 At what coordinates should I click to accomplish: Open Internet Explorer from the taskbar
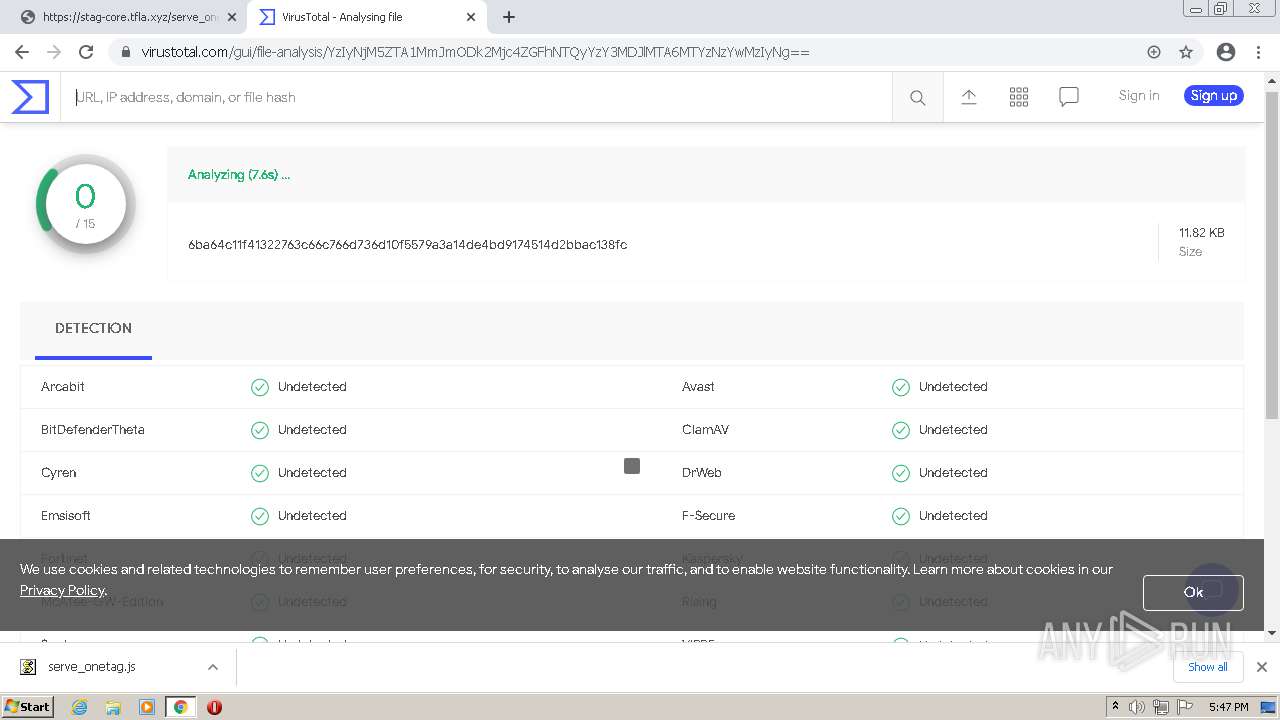coord(80,707)
